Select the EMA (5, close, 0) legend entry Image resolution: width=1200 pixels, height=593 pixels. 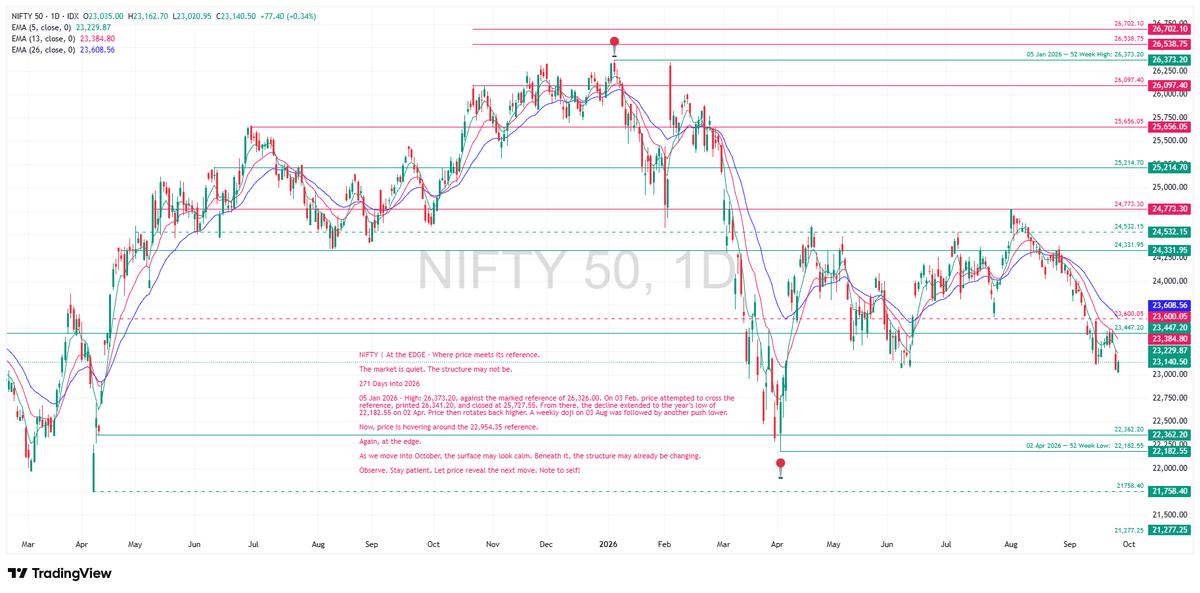tap(59, 28)
